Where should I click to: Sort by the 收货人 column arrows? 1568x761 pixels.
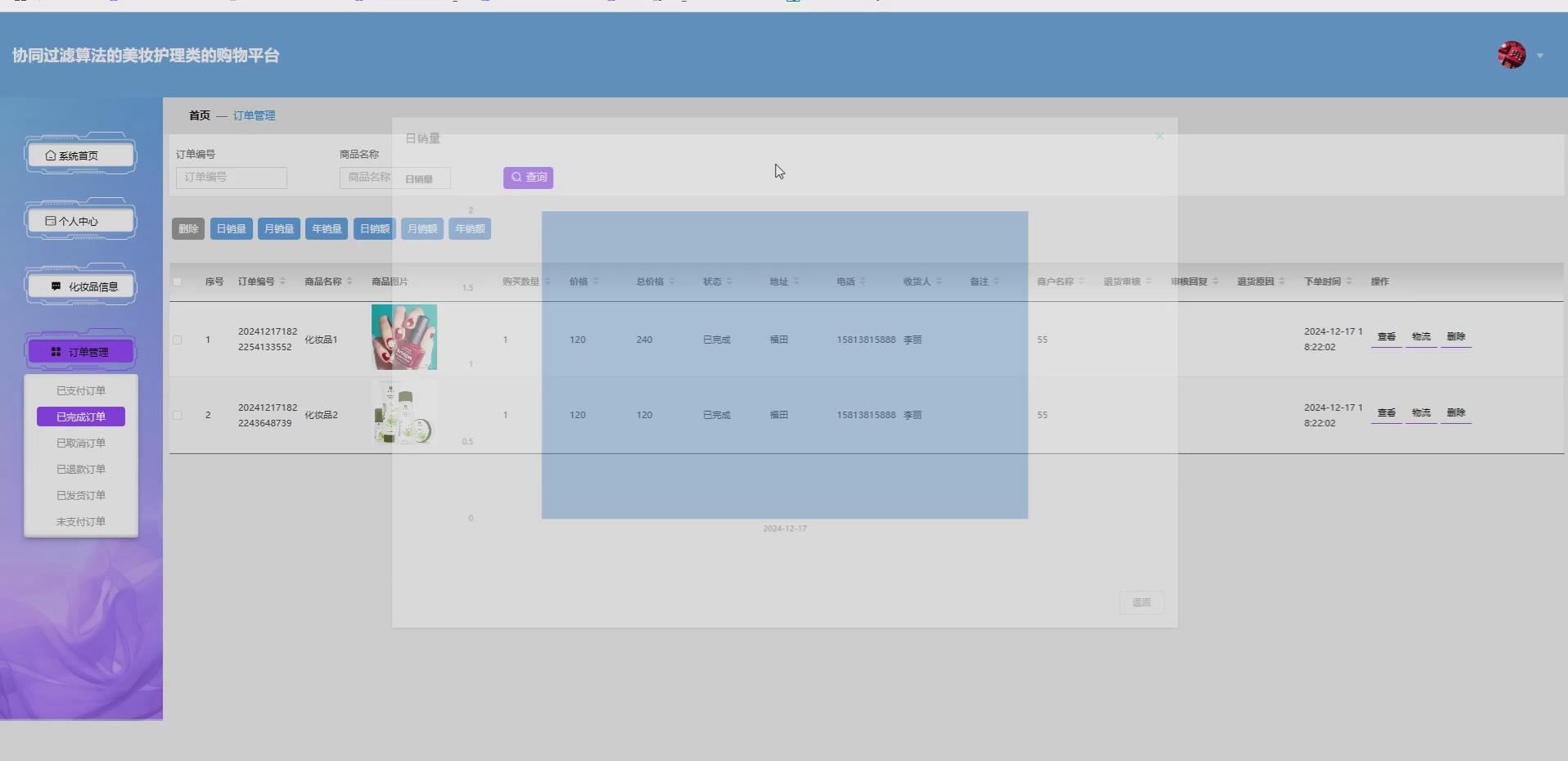(x=939, y=281)
